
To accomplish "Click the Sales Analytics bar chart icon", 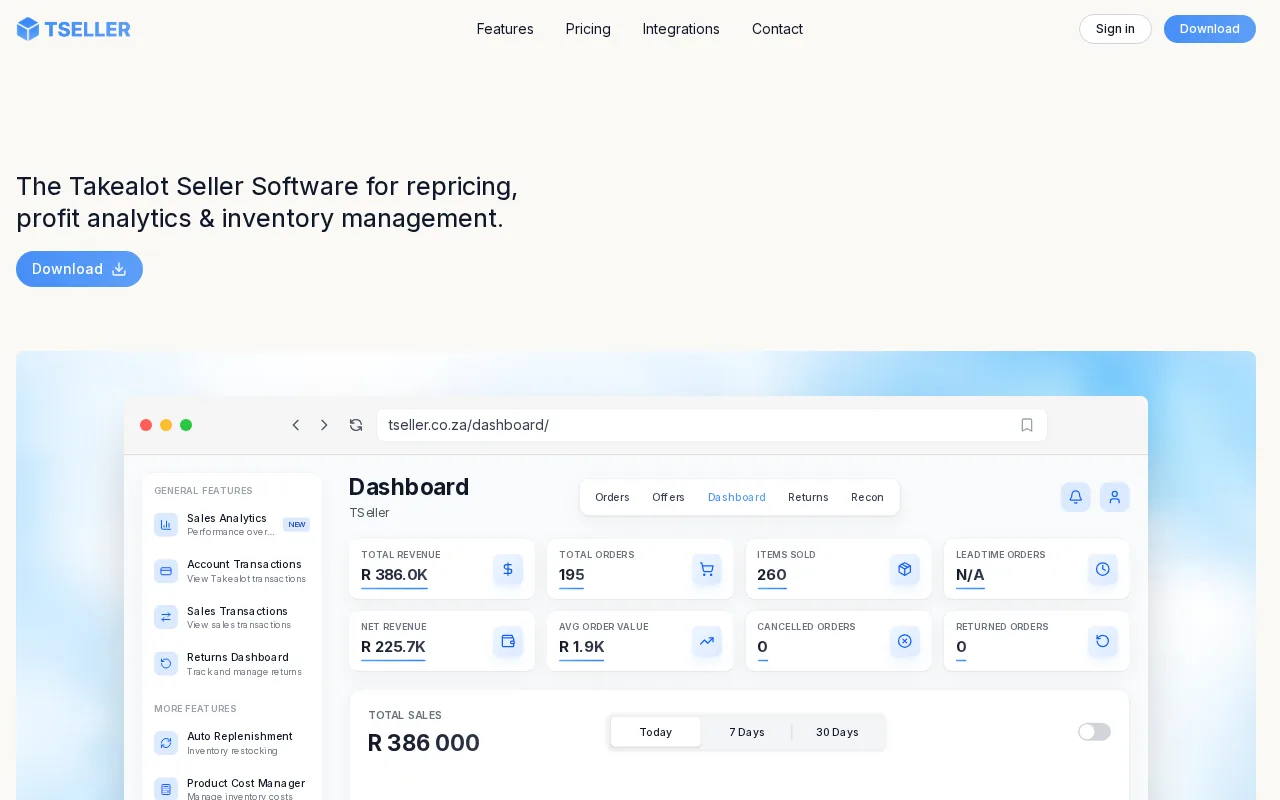I will point(166,525).
